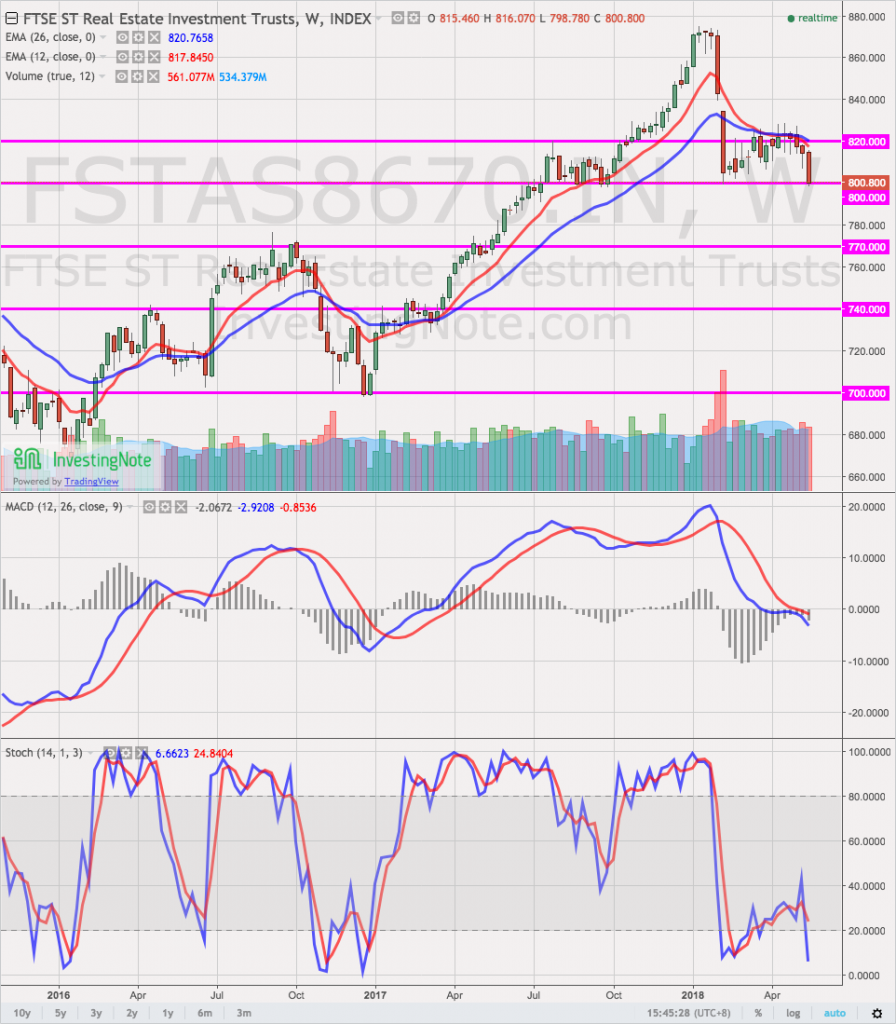Open chart properties gear at bottom right
The image size is (896, 1024).
pos(877,1012)
